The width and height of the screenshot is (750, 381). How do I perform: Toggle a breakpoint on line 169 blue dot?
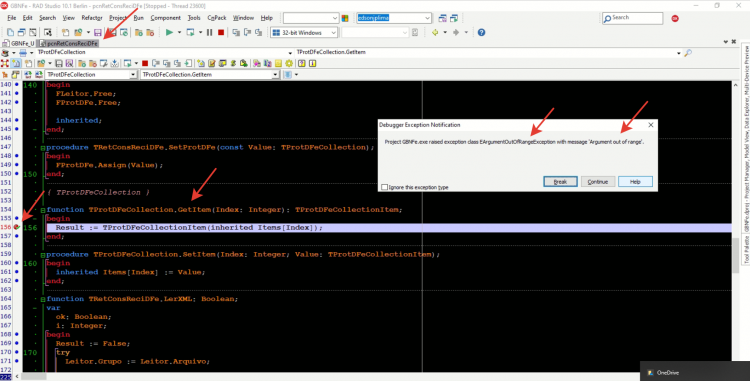[x=17, y=343]
